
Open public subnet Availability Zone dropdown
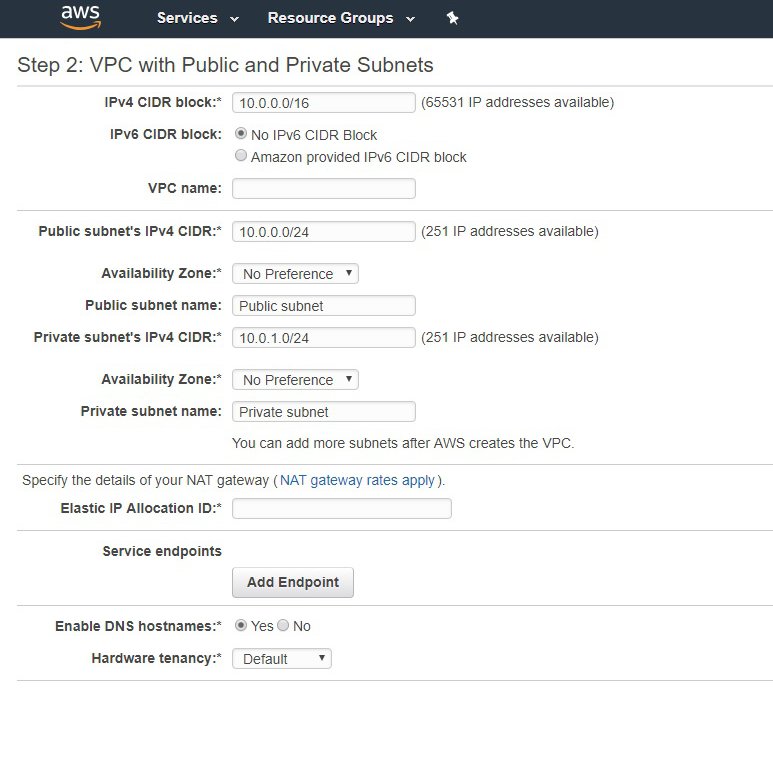[295, 273]
